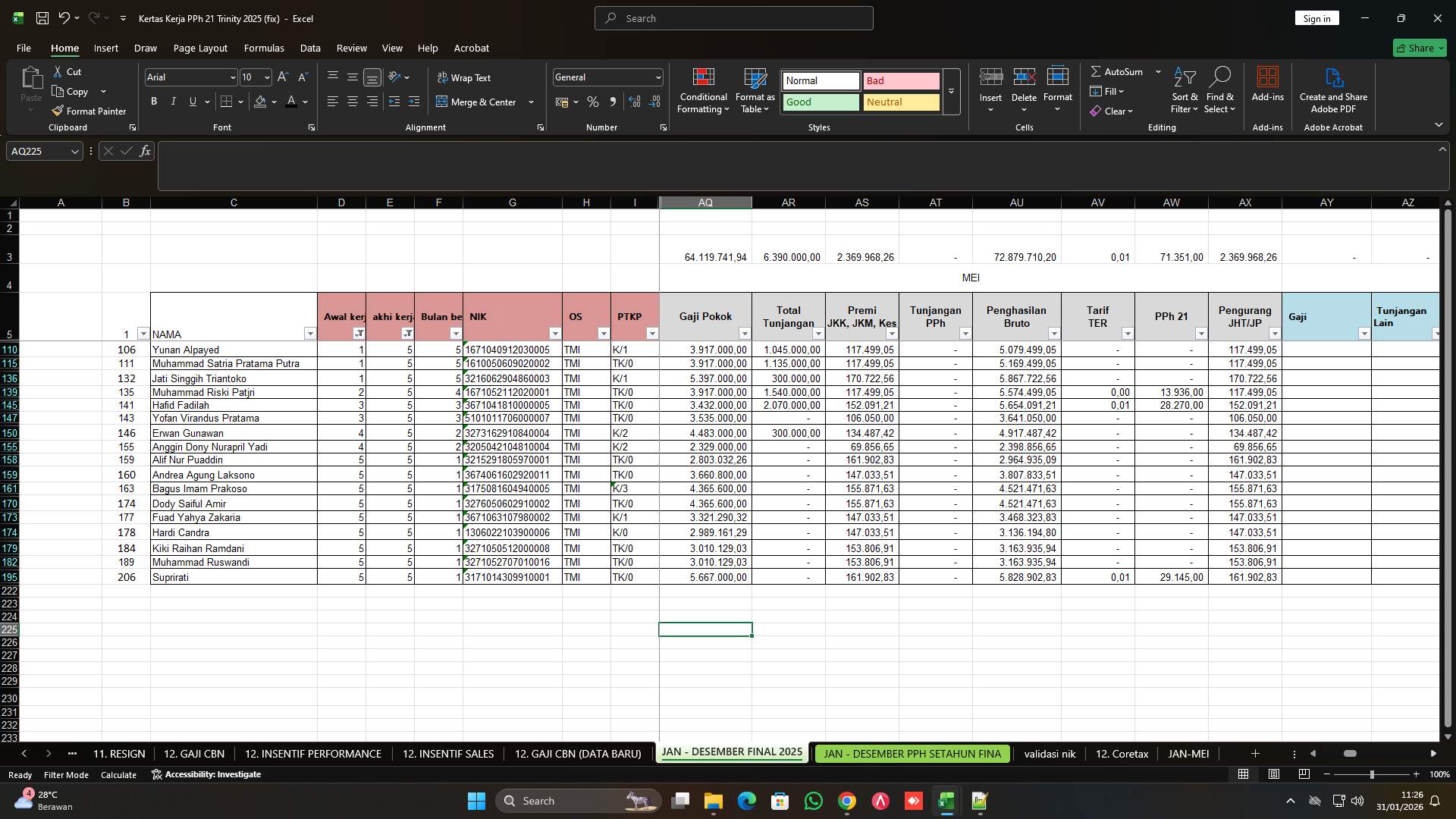This screenshot has width=1456, height=819.
Task: Adjust the zoom slider
Action: [x=1371, y=774]
